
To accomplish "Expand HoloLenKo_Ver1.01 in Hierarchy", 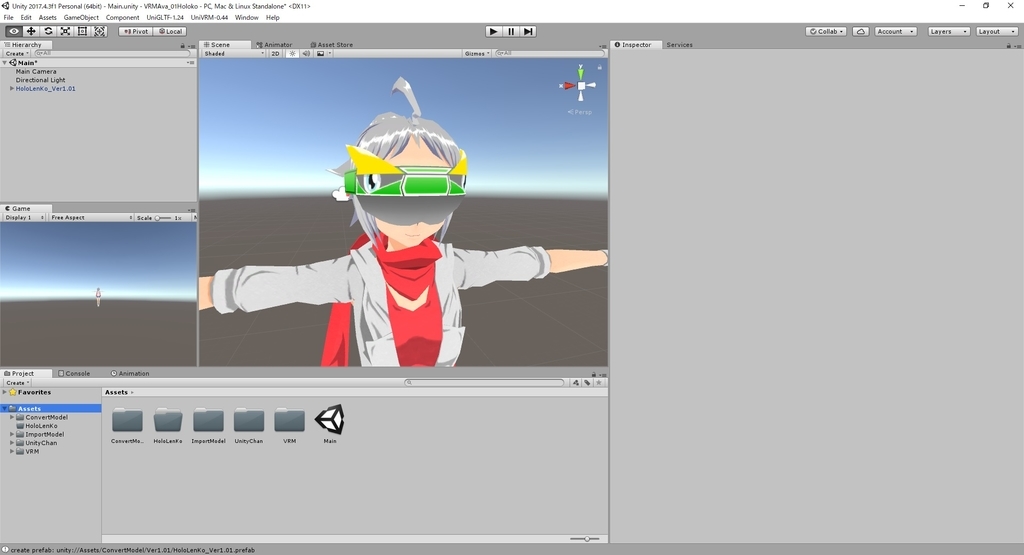I will pos(12,89).
